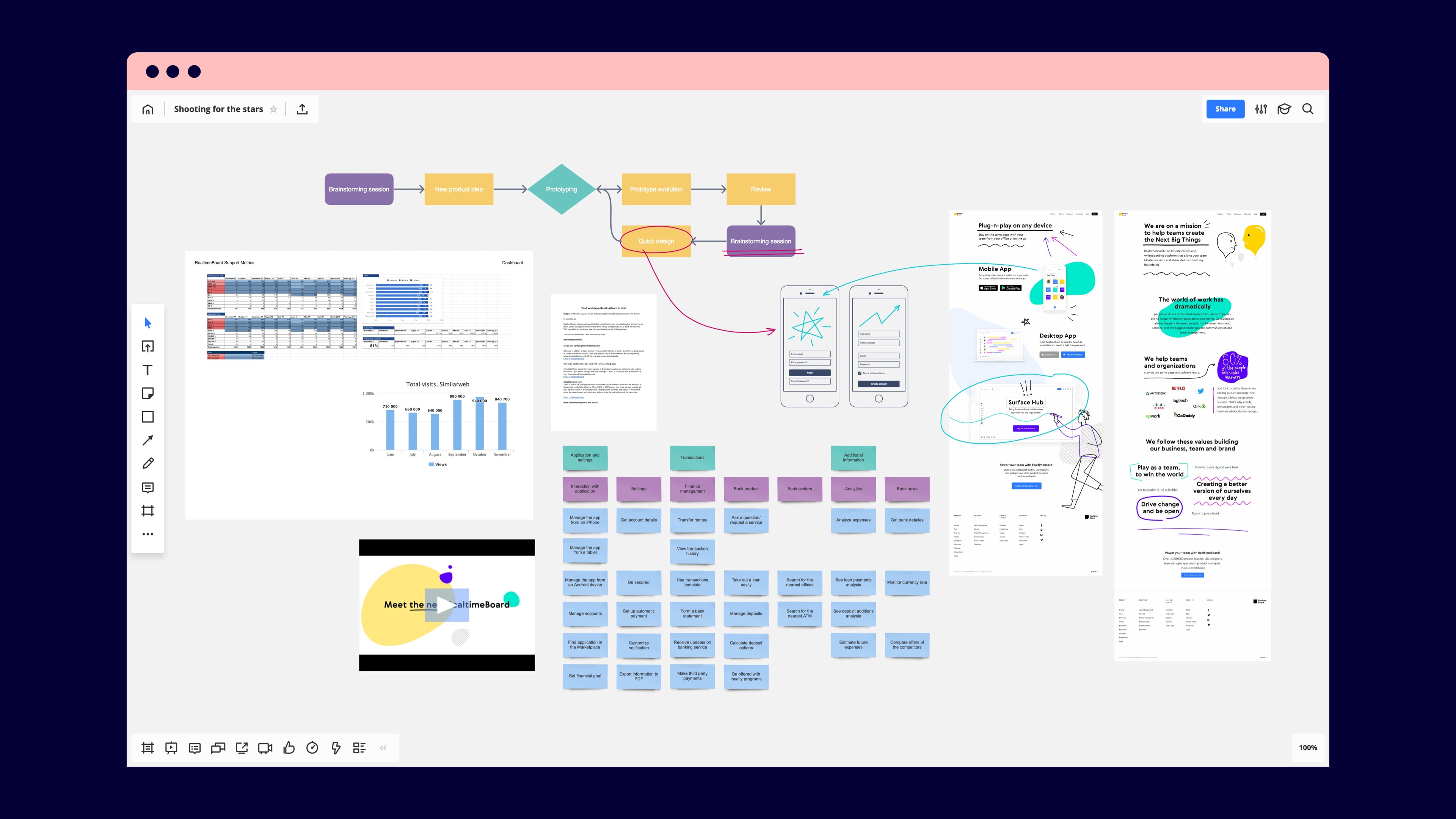Click the search icon in top toolbar
The height and width of the screenshot is (819, 1456).
1308,109
